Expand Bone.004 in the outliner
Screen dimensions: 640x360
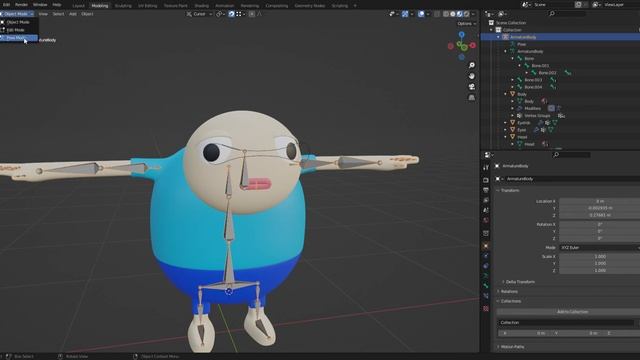point(513,87)
